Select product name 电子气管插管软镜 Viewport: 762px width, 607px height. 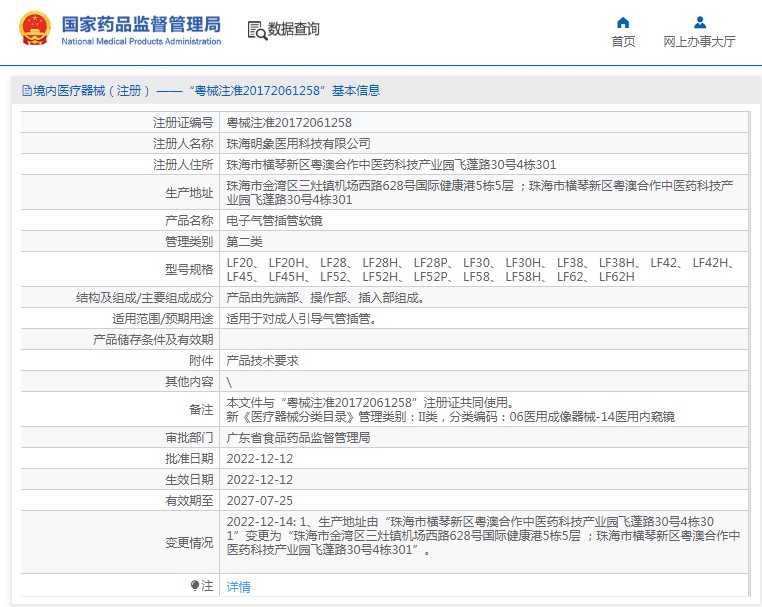click(275, 221)
